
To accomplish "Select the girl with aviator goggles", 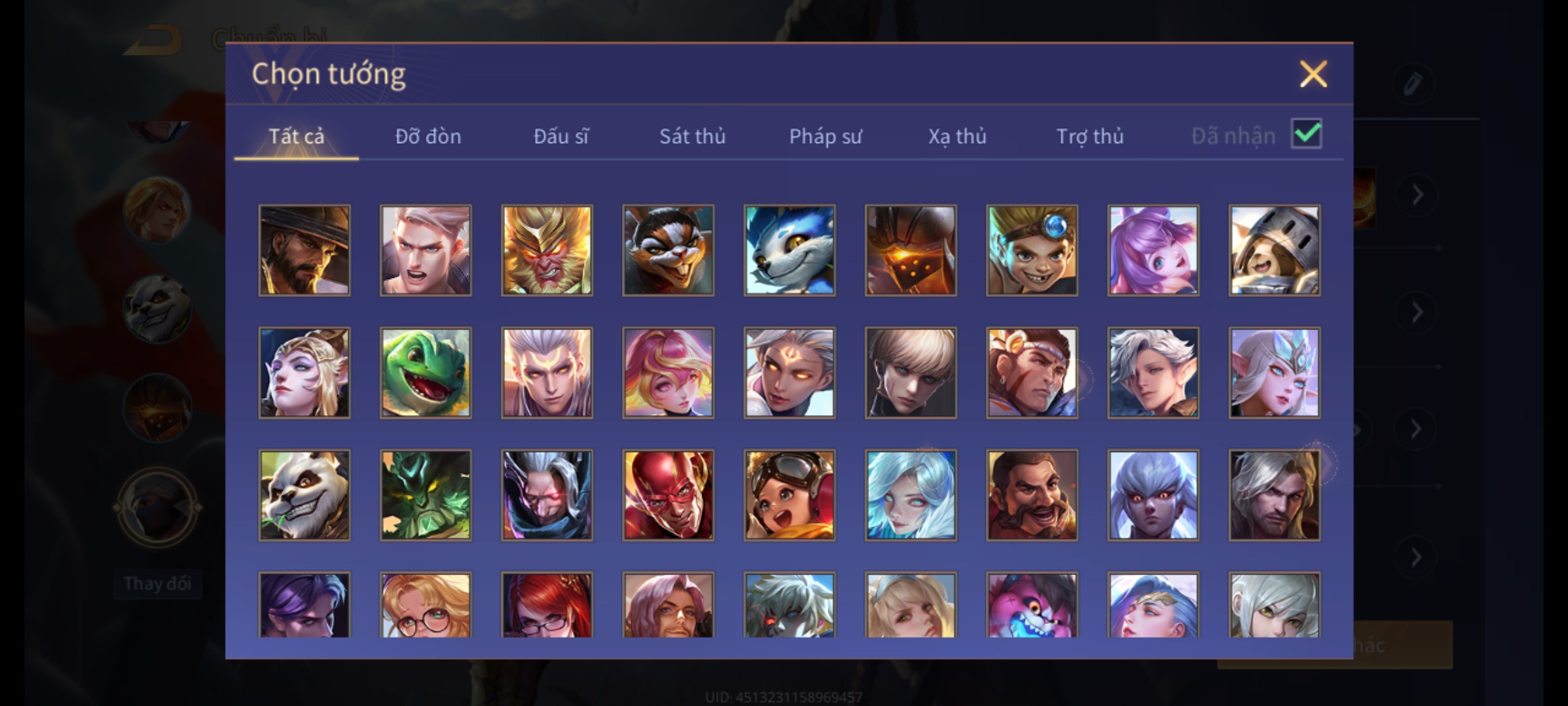I will pyautogui.click(x=789, y=495).
